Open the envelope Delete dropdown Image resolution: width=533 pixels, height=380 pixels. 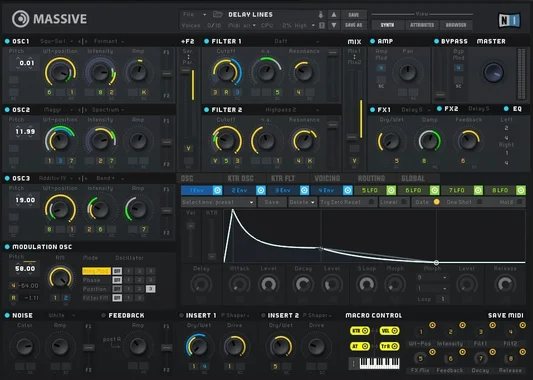pos(302,202)
